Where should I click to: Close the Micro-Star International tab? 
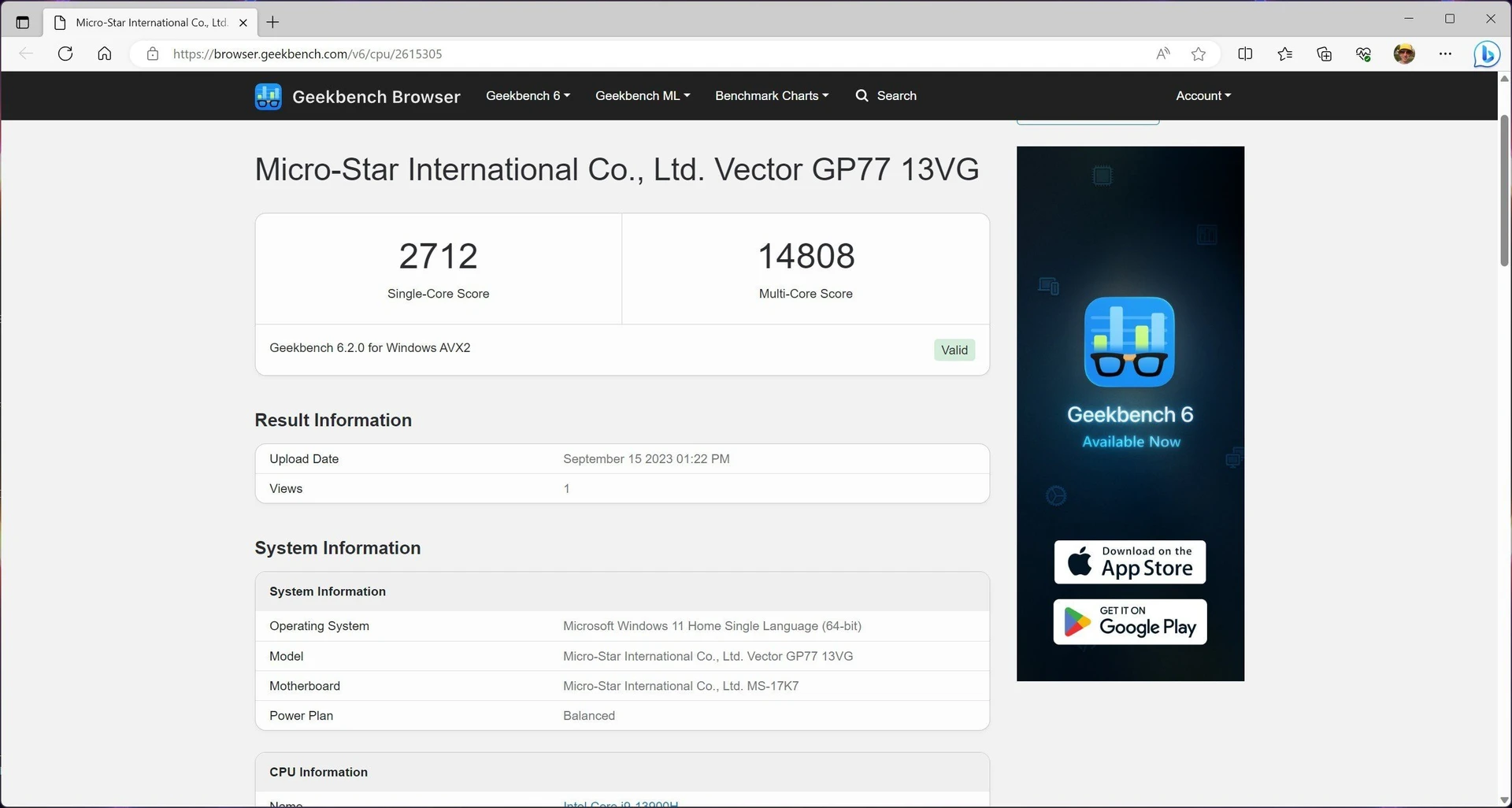pos(243,22)
